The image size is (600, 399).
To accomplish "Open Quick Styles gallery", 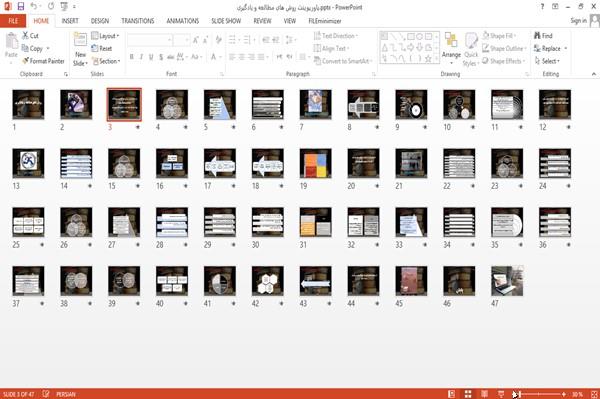I will coord(470,50).
